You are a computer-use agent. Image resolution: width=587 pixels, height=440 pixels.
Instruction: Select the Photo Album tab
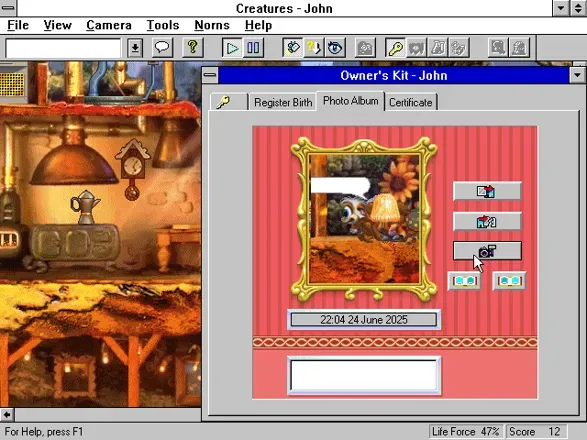350,101
